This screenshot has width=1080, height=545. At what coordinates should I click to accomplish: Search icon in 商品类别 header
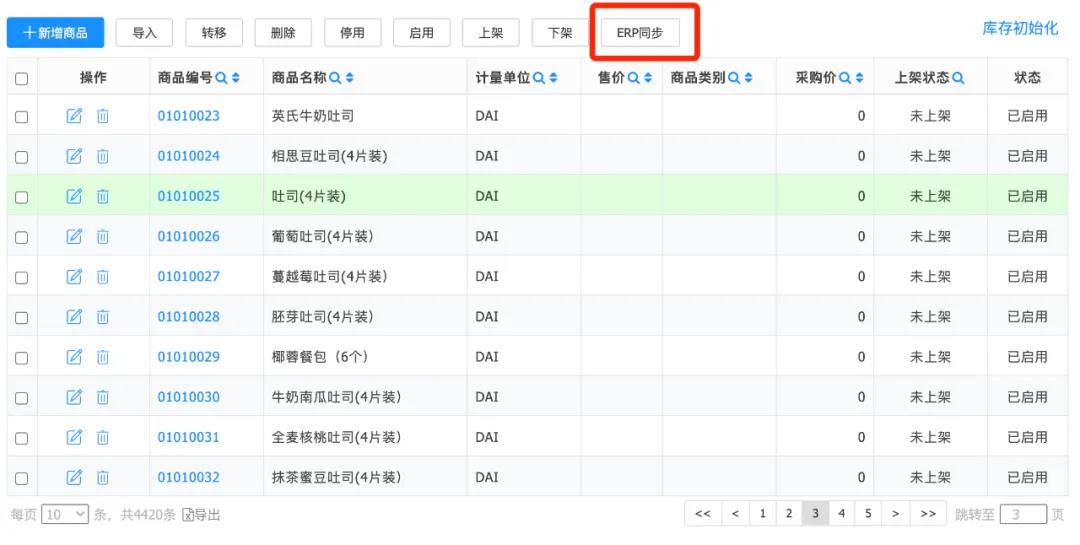[x=734, y=78]
